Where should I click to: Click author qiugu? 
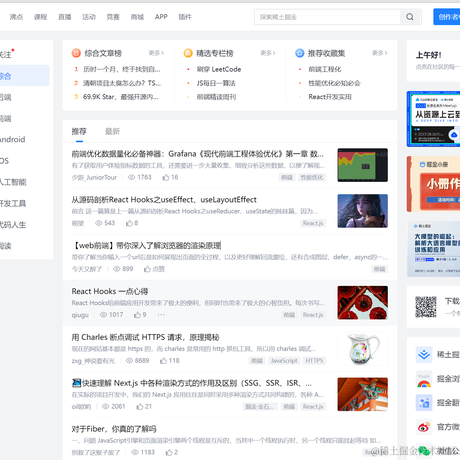pyautogui.click(x=80, y=315)
